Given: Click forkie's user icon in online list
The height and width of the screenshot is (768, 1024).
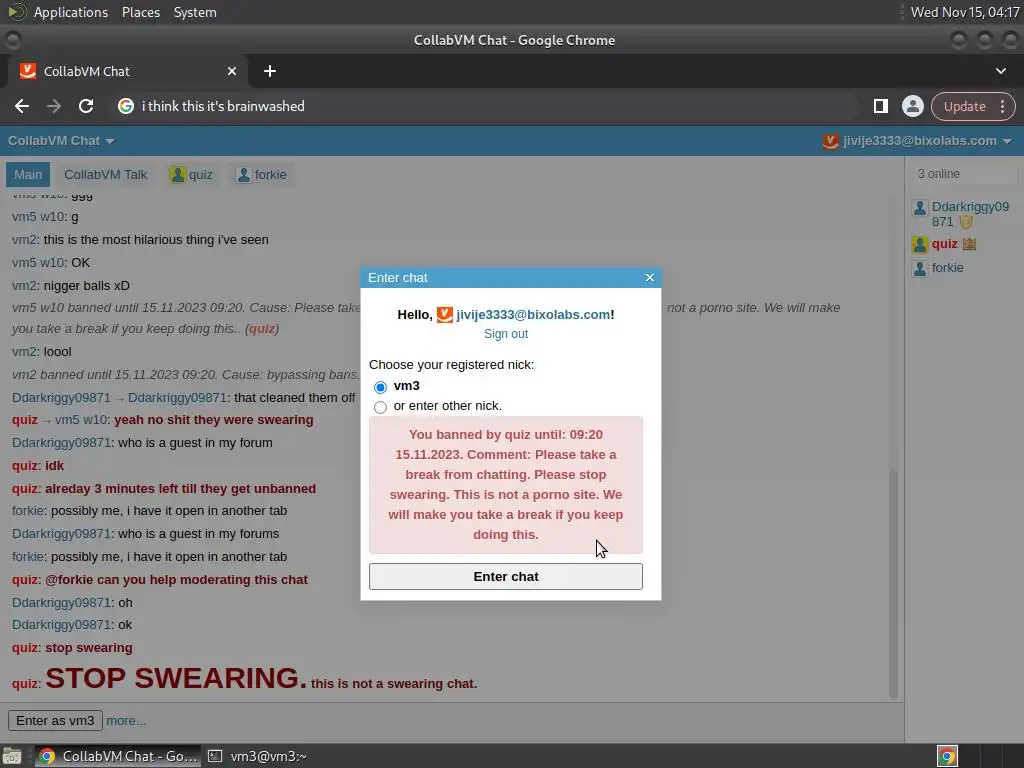Looking at the screenshot, I should point(920,268).
